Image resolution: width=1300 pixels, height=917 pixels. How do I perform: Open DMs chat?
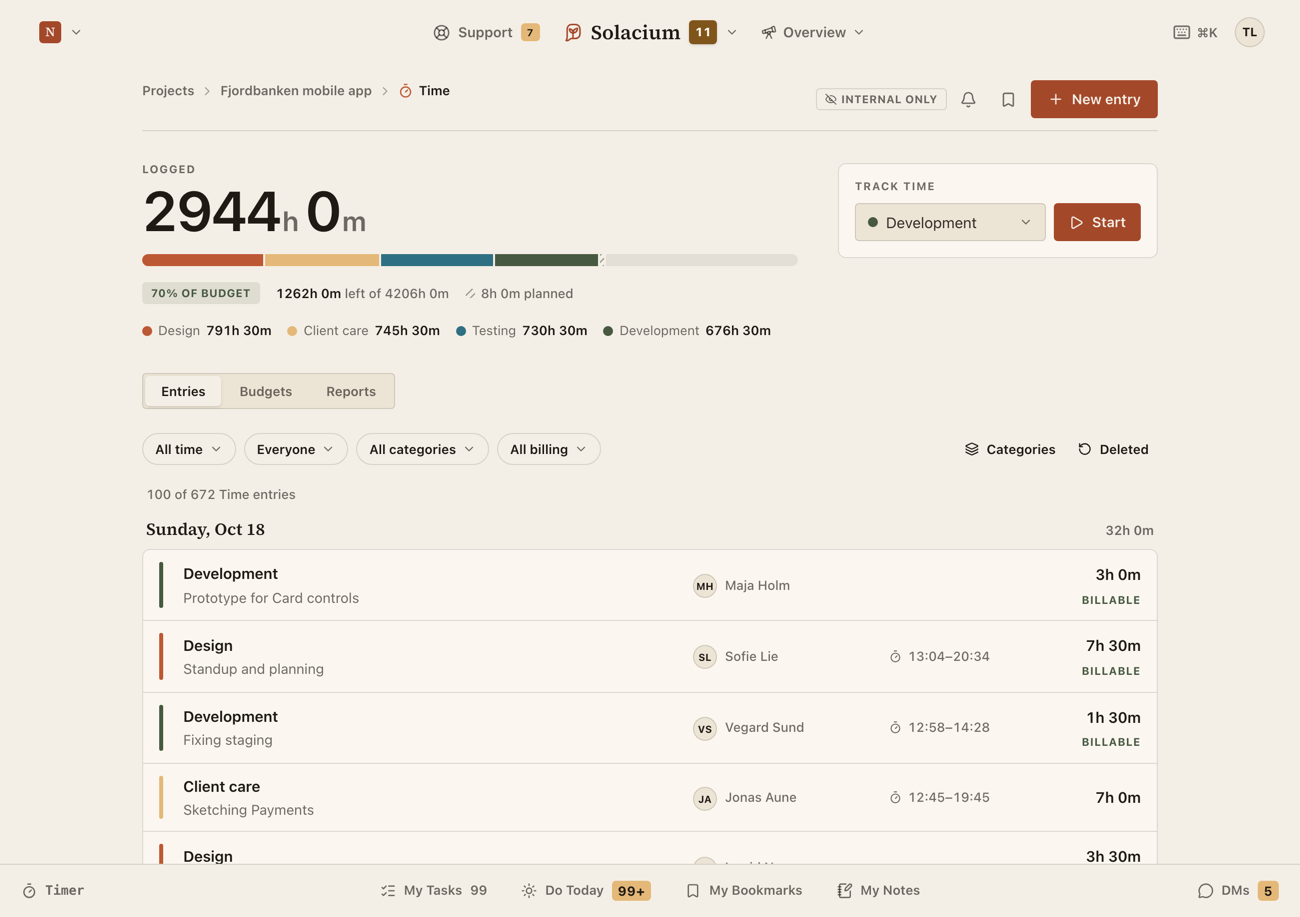click(1238, 890)
